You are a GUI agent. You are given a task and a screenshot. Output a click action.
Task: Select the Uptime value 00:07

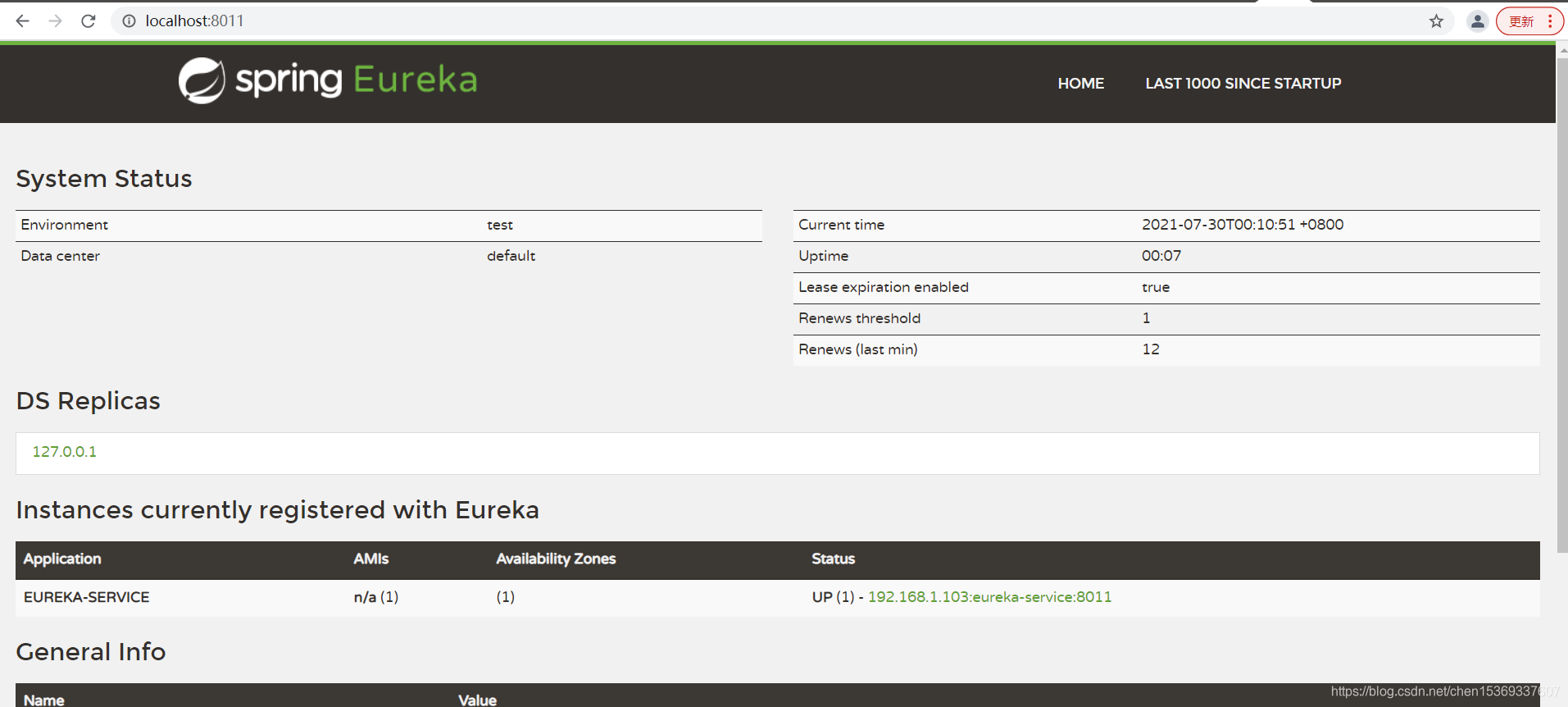pyautogui.click(x=1161, y=256)
